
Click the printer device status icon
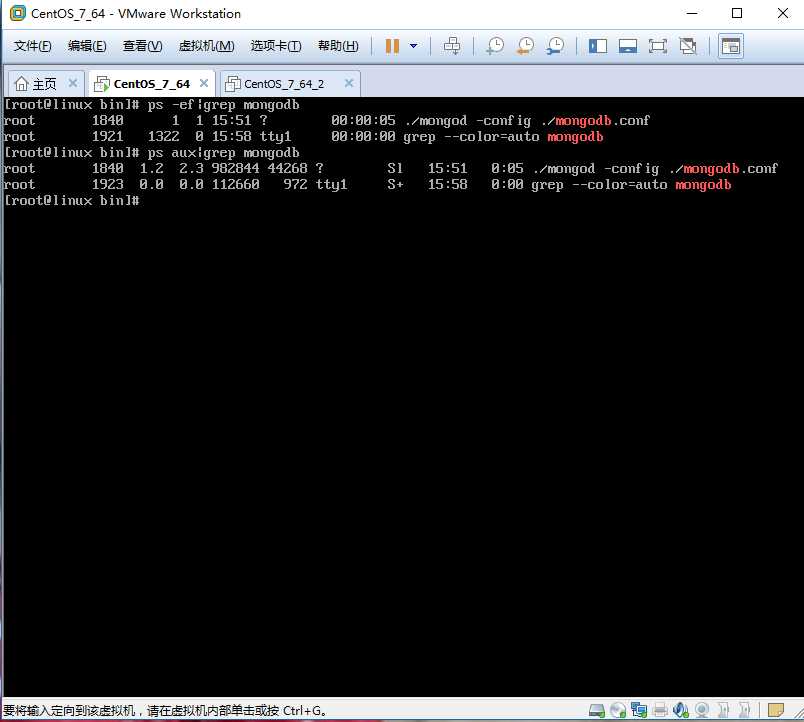(x=660, y=710)
